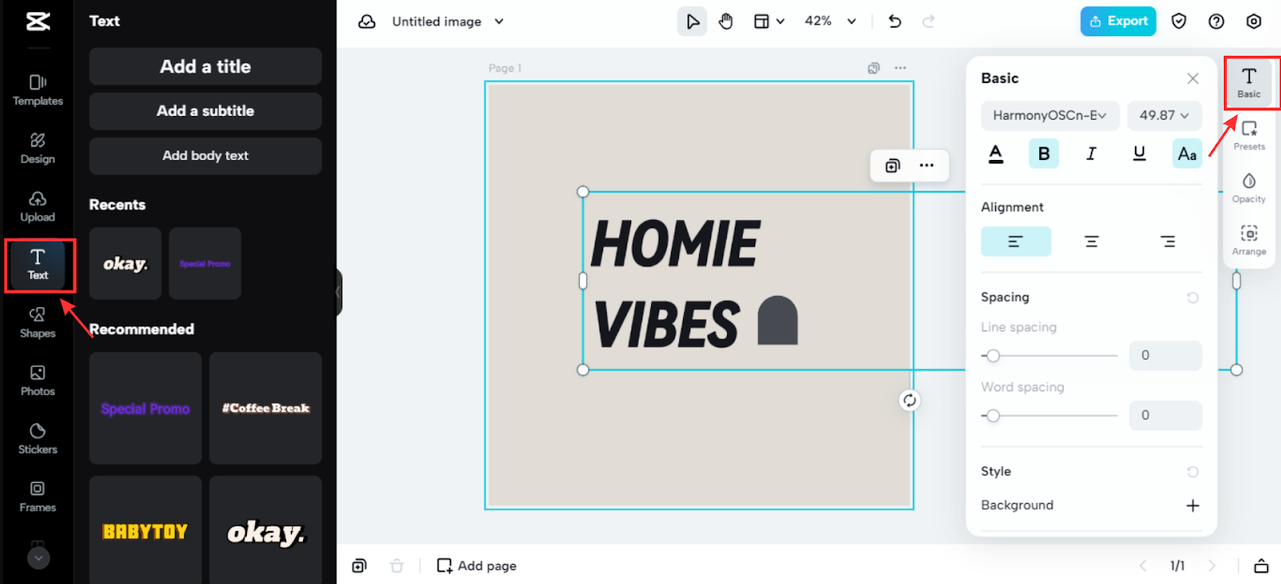The height and width of the screenshot is (584, 1281).
Task: Toggle italic formatting
Action: click(x=1091, y=153)
